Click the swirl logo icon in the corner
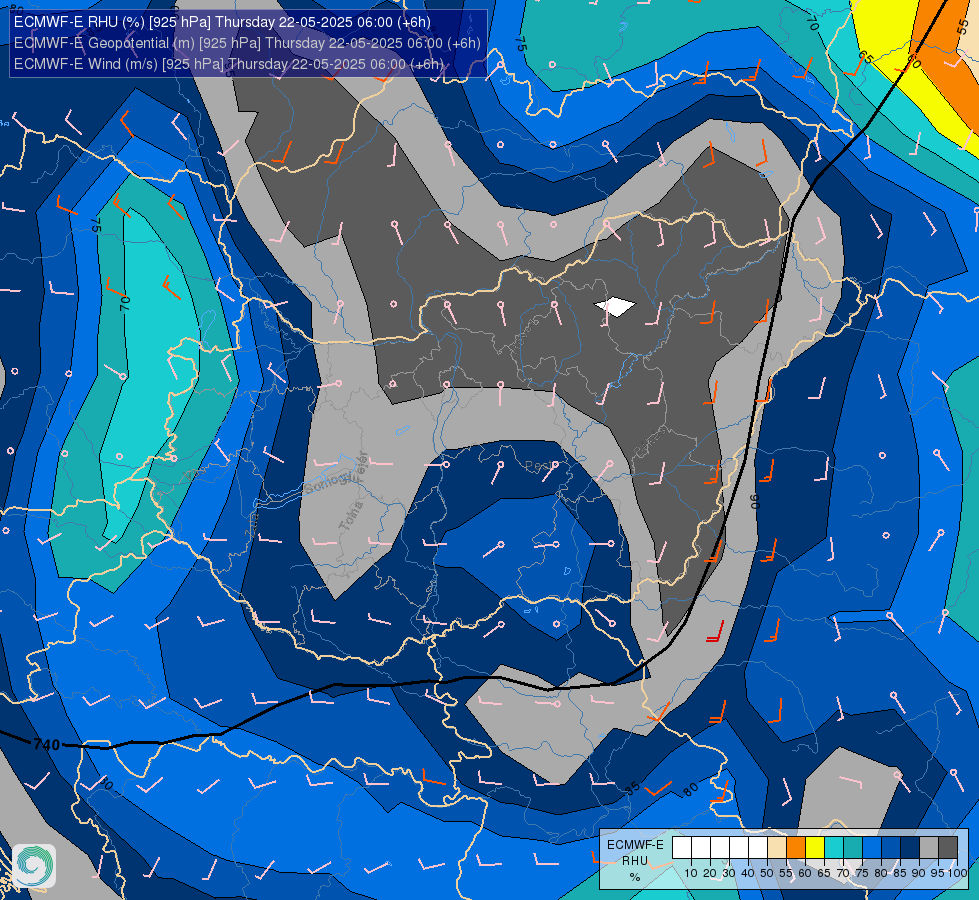The image size is (979, 900). [x=34, y=866]
